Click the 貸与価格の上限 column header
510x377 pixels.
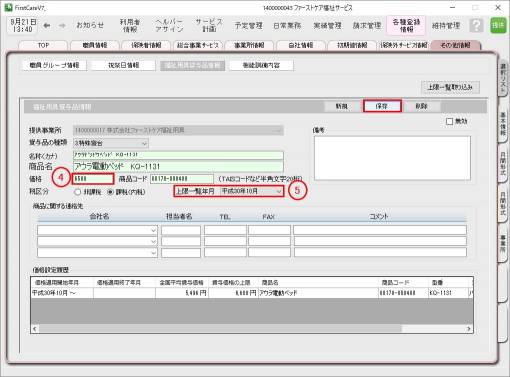234,283
